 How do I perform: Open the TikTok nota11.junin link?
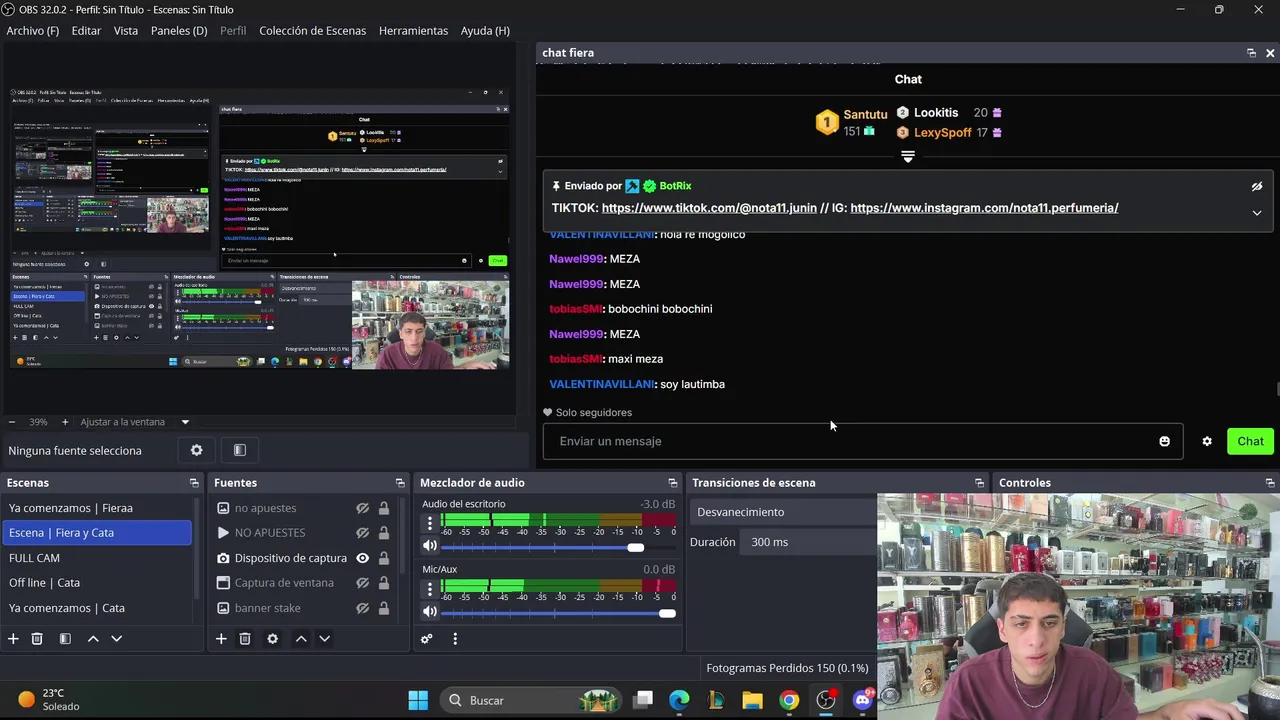(709, 208)
